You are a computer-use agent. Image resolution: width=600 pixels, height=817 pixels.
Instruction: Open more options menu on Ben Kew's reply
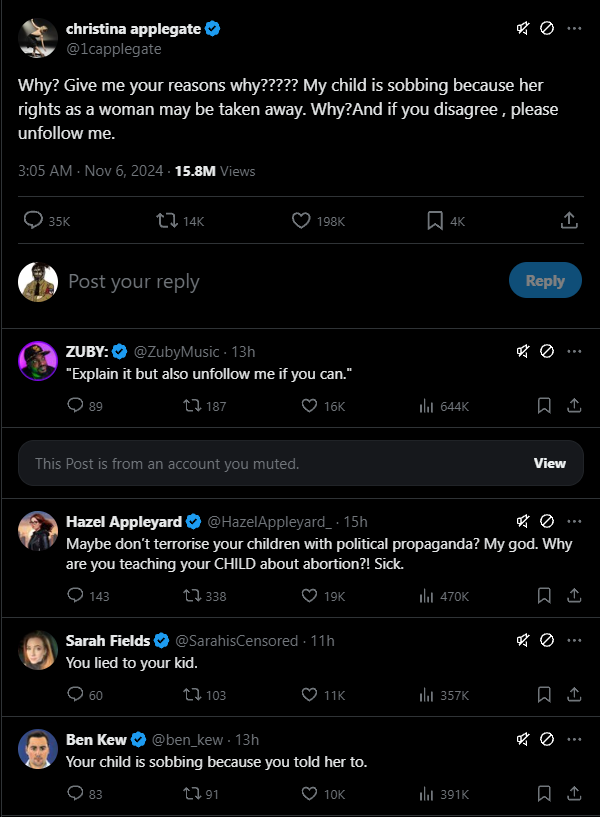pos(574,740)
